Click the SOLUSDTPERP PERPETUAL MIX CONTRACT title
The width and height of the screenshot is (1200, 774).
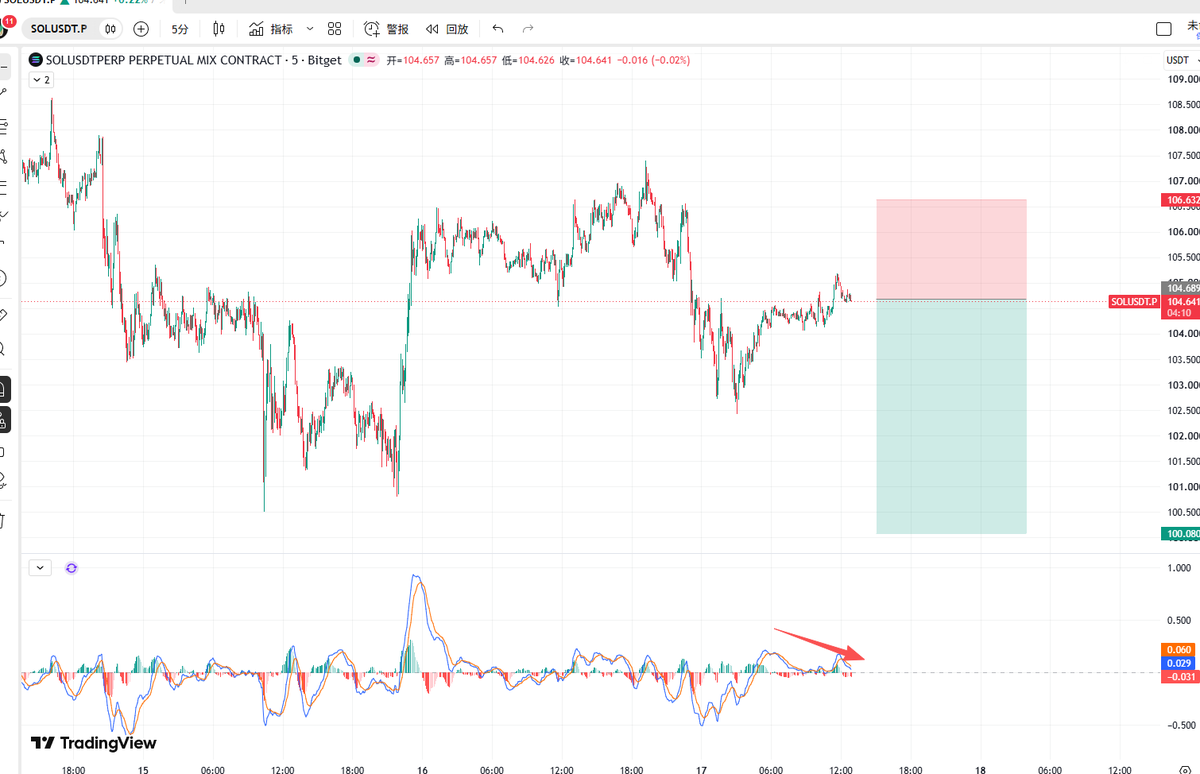tap(164, 60)
